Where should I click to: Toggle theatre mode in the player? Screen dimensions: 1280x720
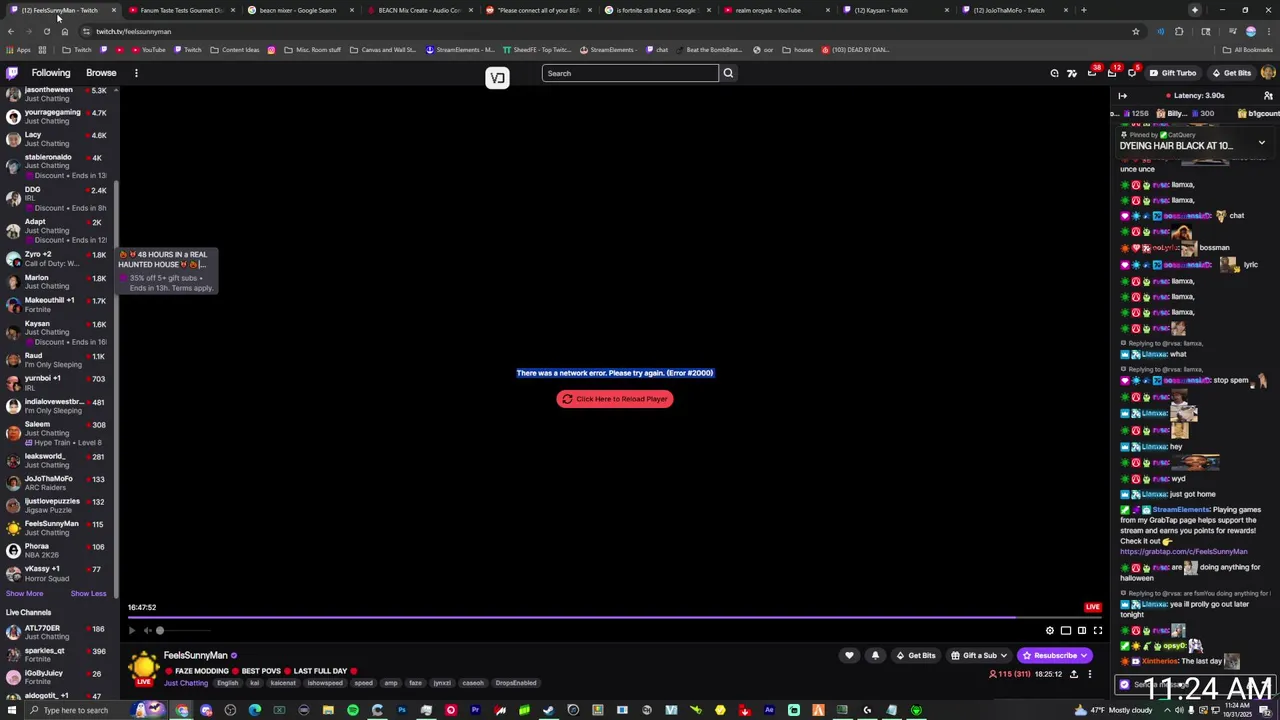tap(1081, 630)
